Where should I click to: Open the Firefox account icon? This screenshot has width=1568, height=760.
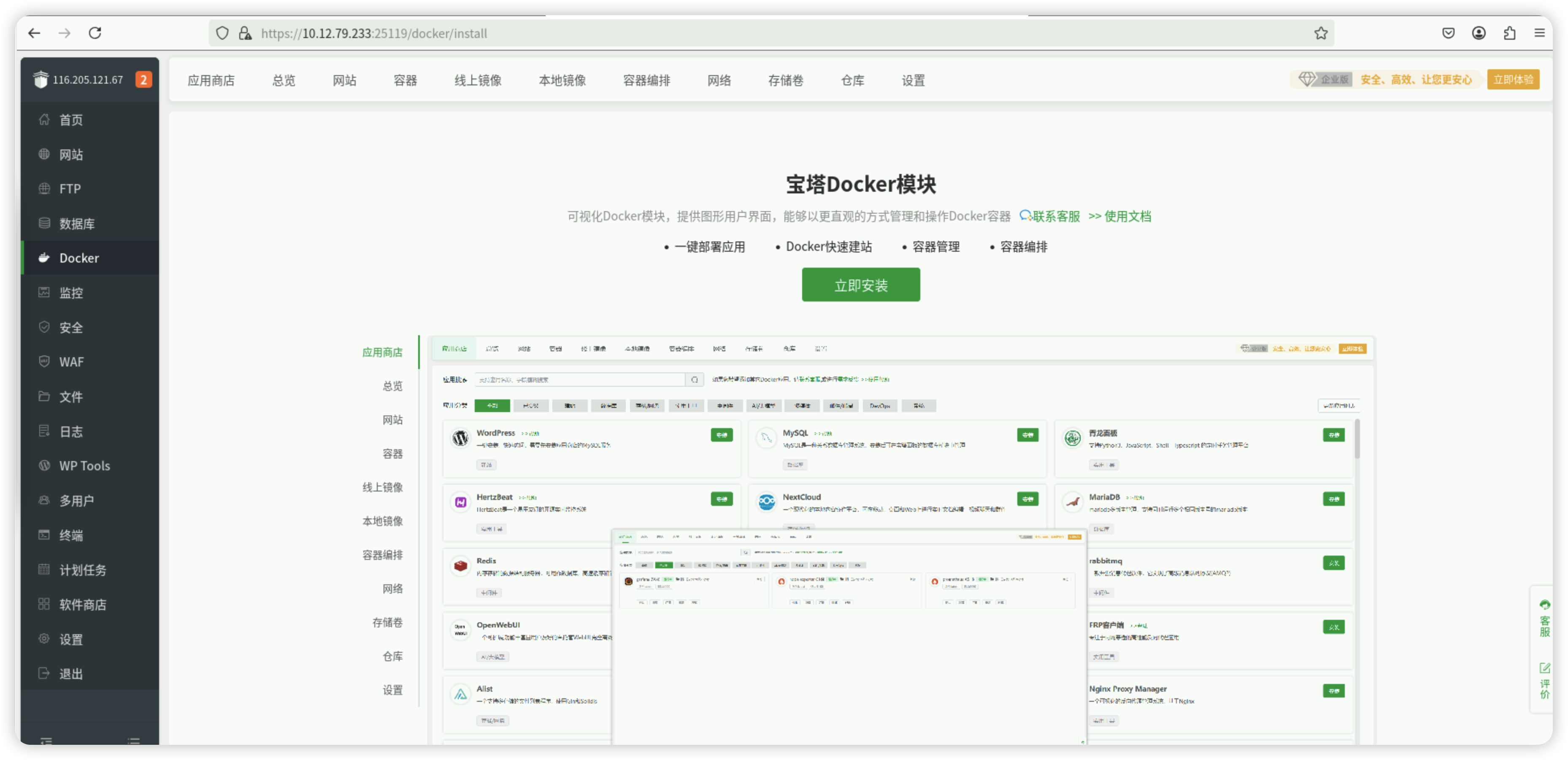point(1479,33)
